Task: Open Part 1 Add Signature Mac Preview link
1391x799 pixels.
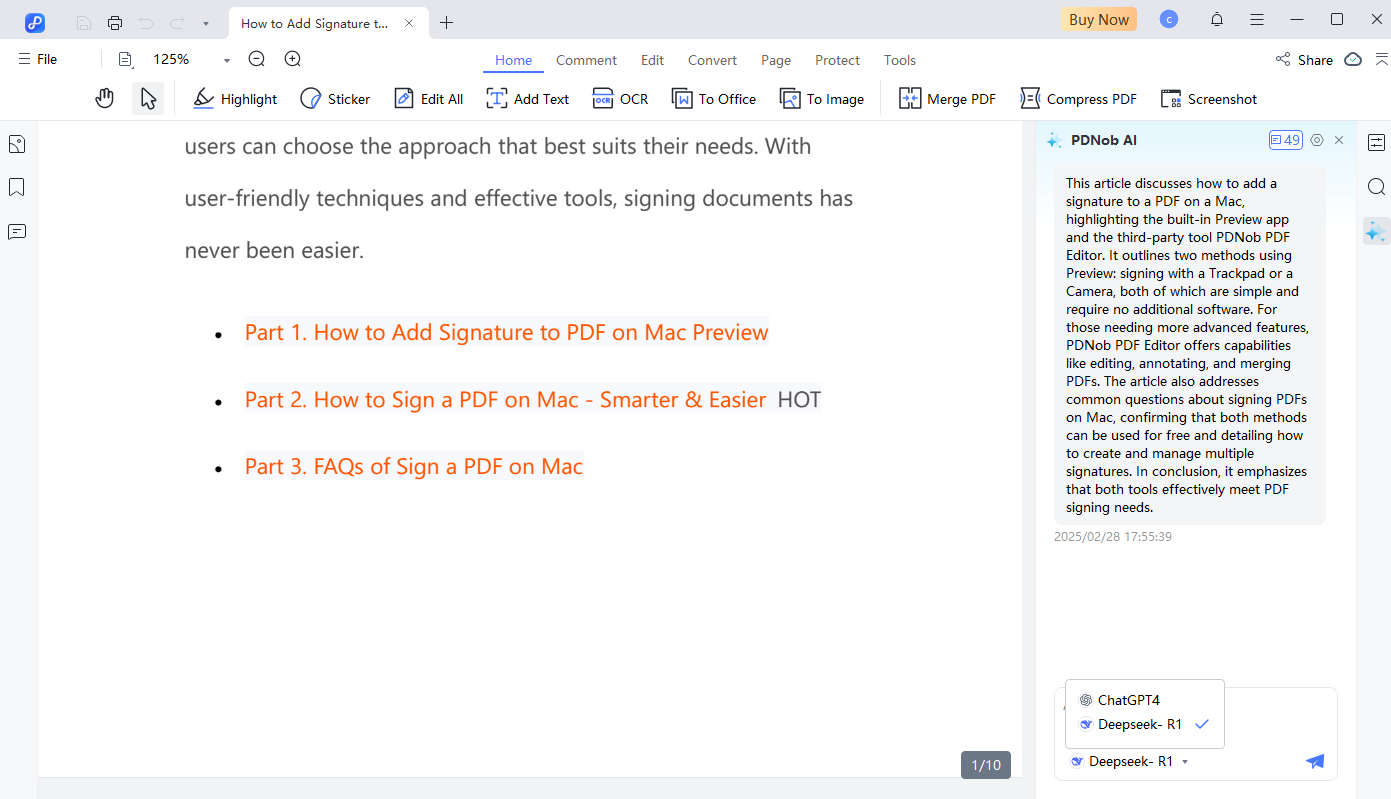Action: 506,332
